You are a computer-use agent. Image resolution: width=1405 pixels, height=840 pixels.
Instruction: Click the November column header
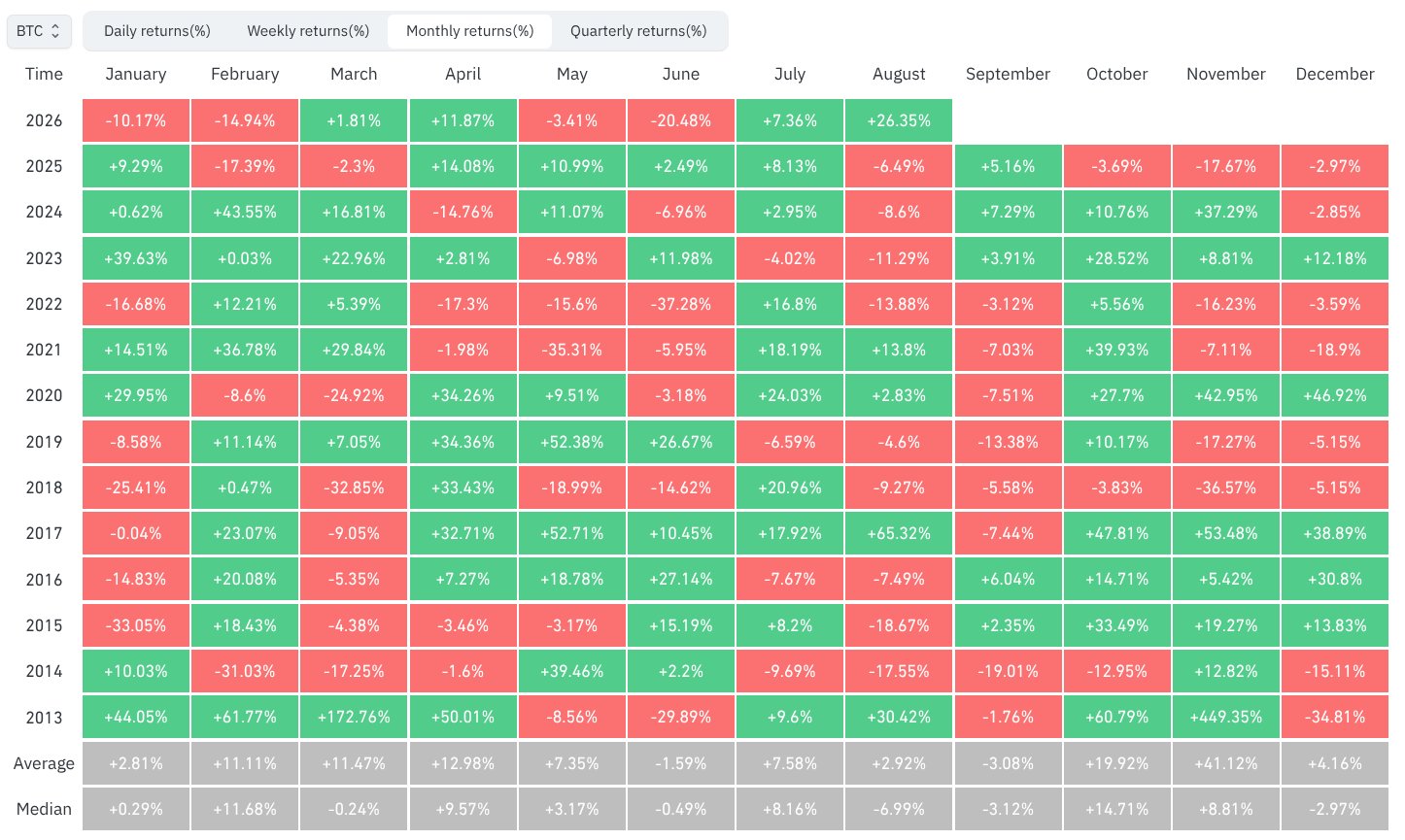(x=1226, y=74)
